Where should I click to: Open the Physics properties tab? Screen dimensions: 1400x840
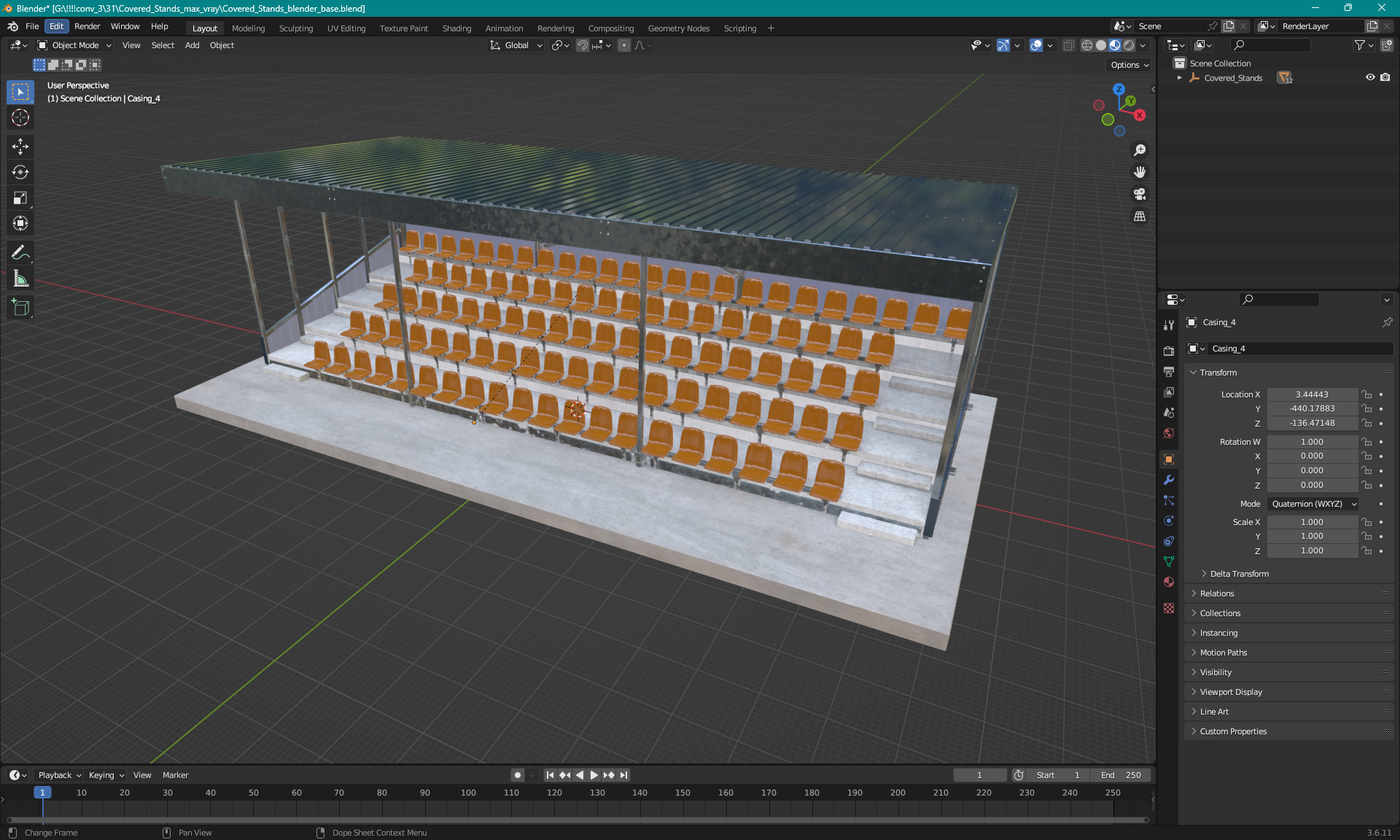[x=1169, y=521]
